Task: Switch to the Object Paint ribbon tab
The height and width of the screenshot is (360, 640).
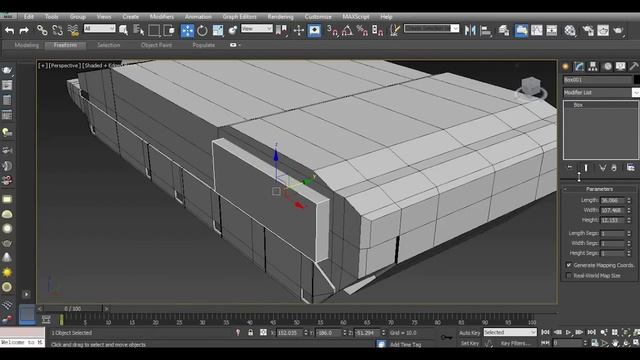Action: [156, 45]
